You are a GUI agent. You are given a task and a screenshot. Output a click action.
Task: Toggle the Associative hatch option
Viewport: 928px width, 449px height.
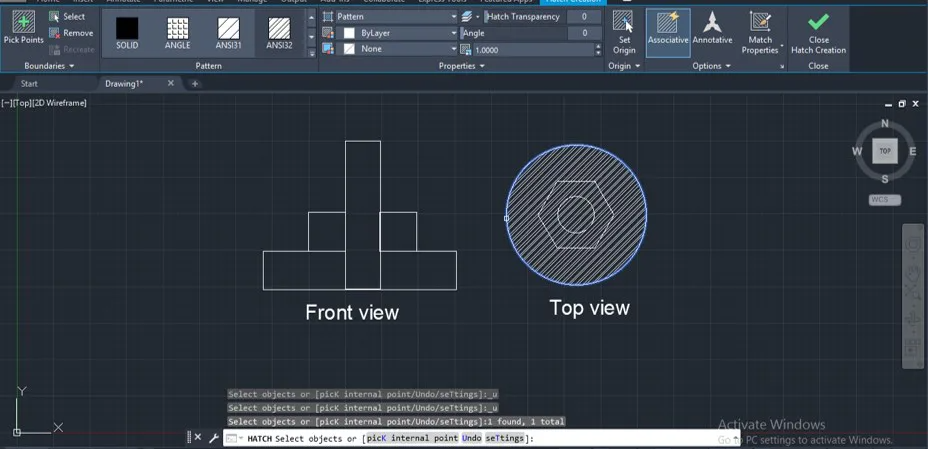point(668,33)
